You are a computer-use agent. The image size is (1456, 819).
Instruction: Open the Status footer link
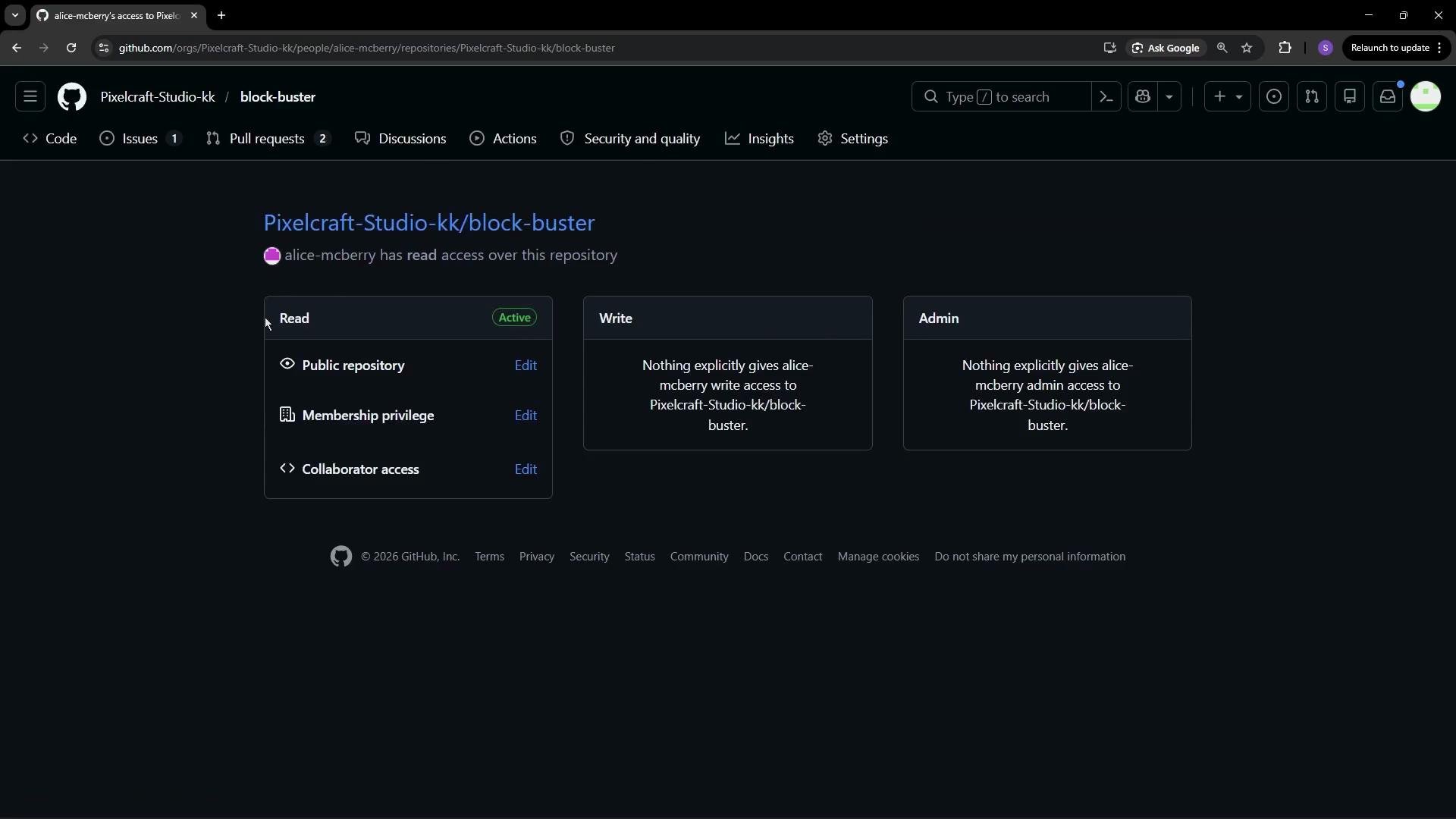[x=640, y=557]
